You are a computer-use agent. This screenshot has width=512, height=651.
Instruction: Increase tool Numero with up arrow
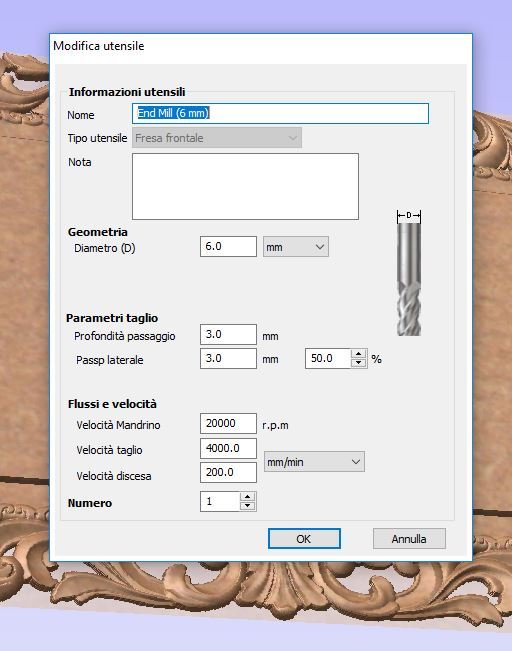(x=248, y=497)
